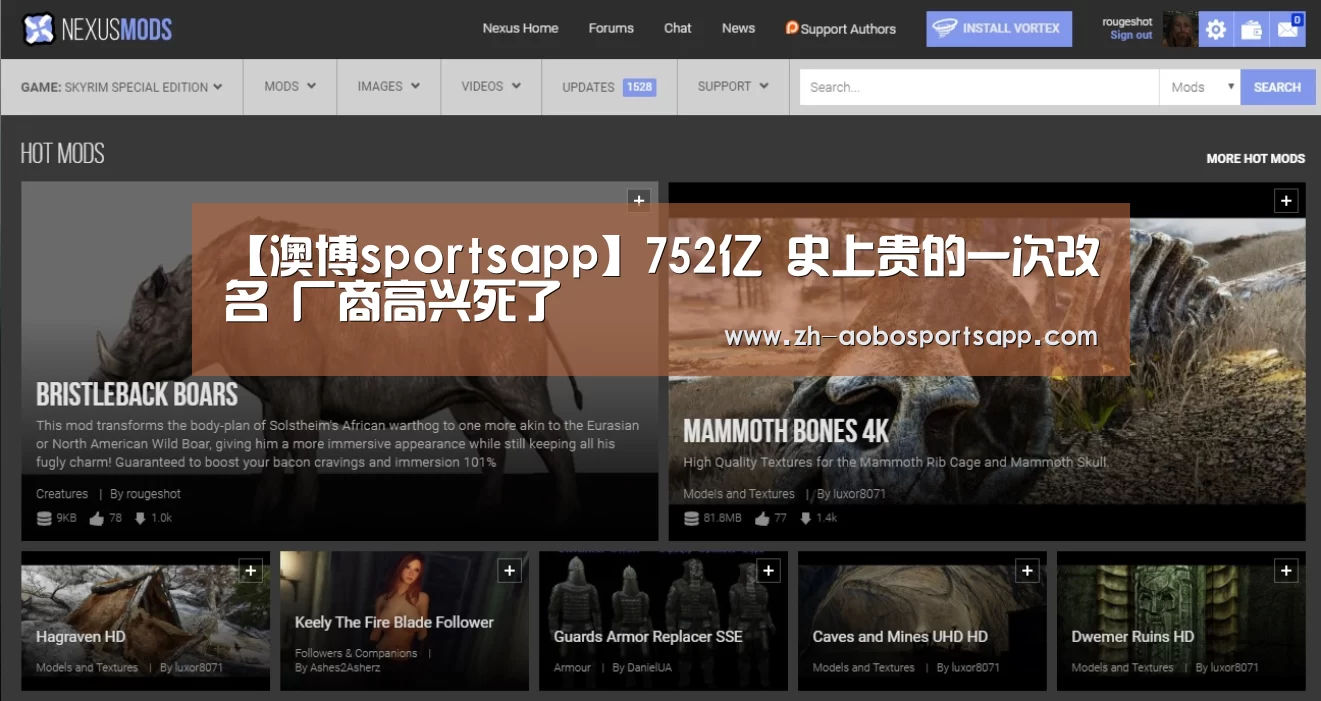The height and width of the screenshot is (701, 1321).
Task: Click the Vortex icon in install button
Action: click(944, 28)
